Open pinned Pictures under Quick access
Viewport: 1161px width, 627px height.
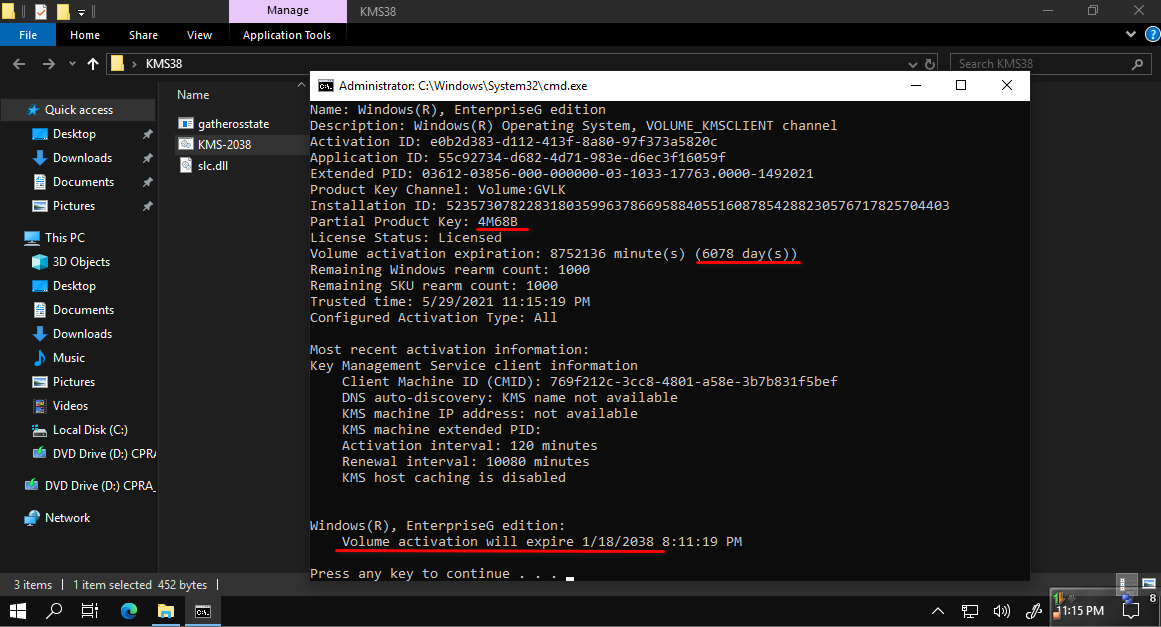[73, 206]
